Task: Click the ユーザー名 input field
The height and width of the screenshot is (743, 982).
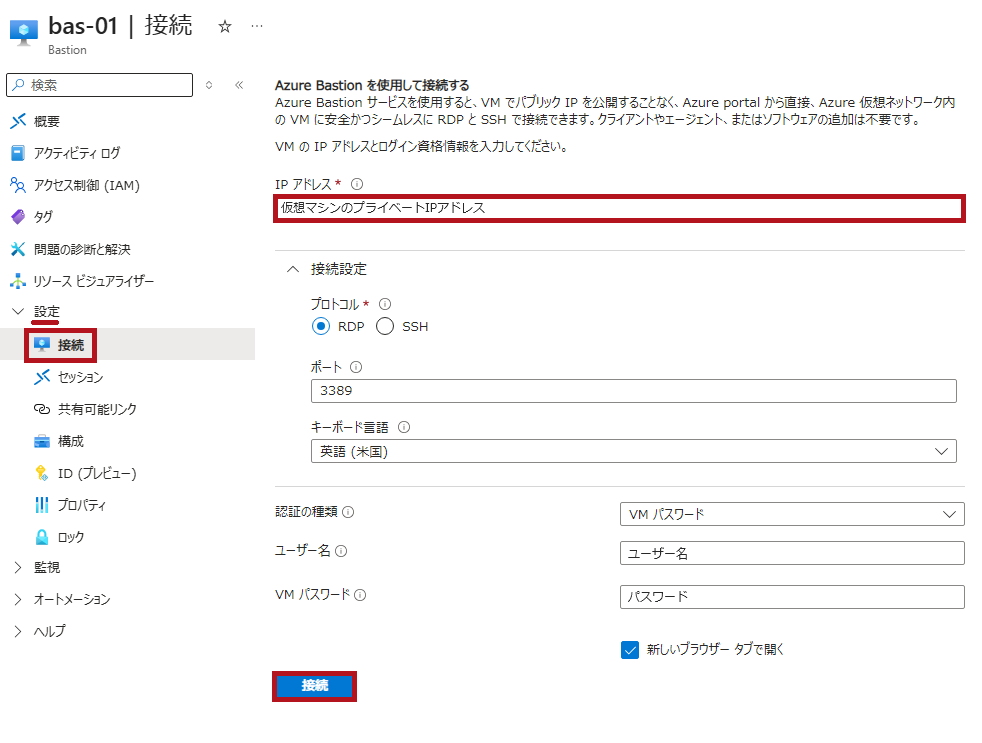Action: point(792,553)
